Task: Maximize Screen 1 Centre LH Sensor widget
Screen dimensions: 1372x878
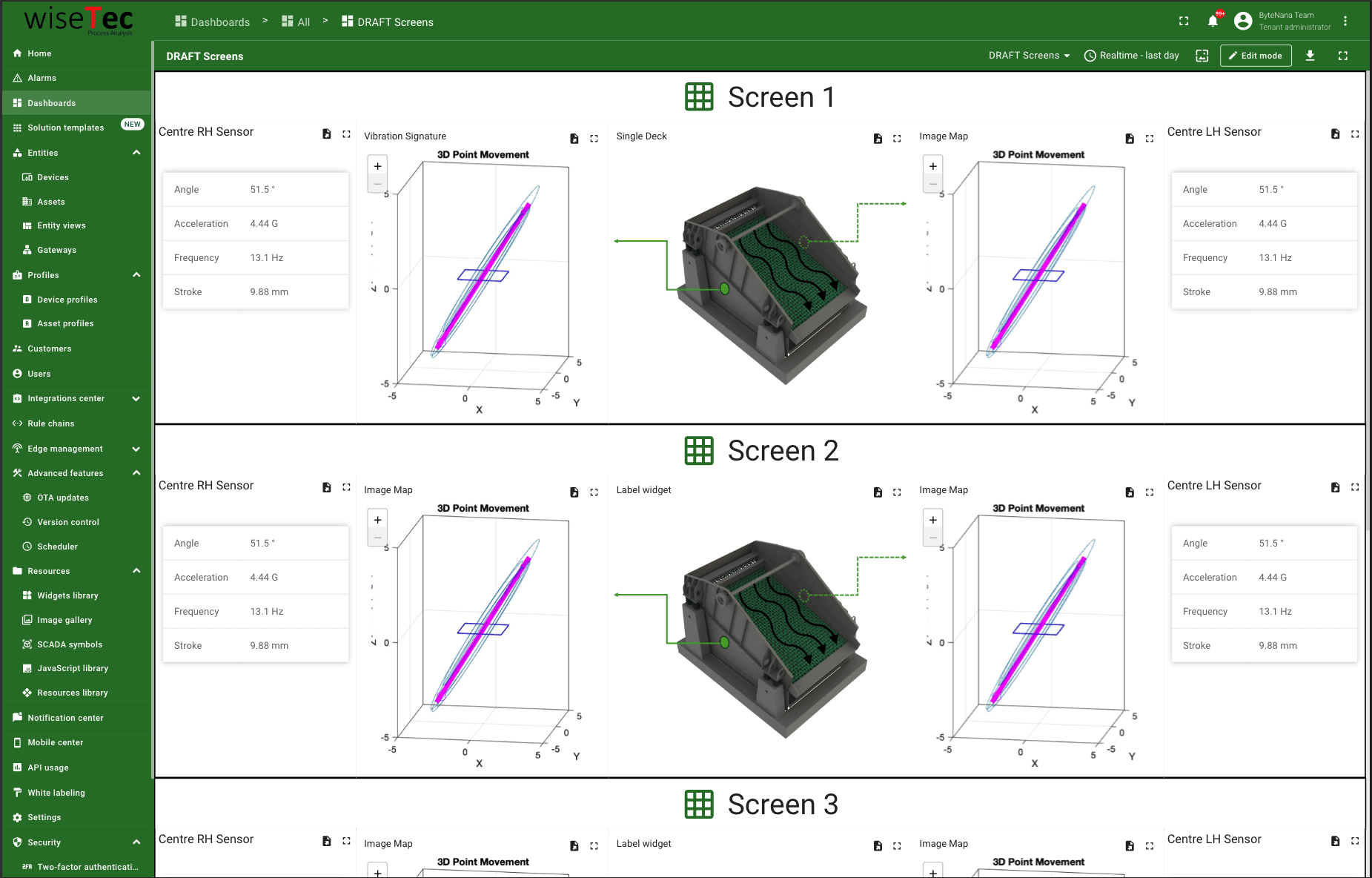Action: tap(1355, 133)
